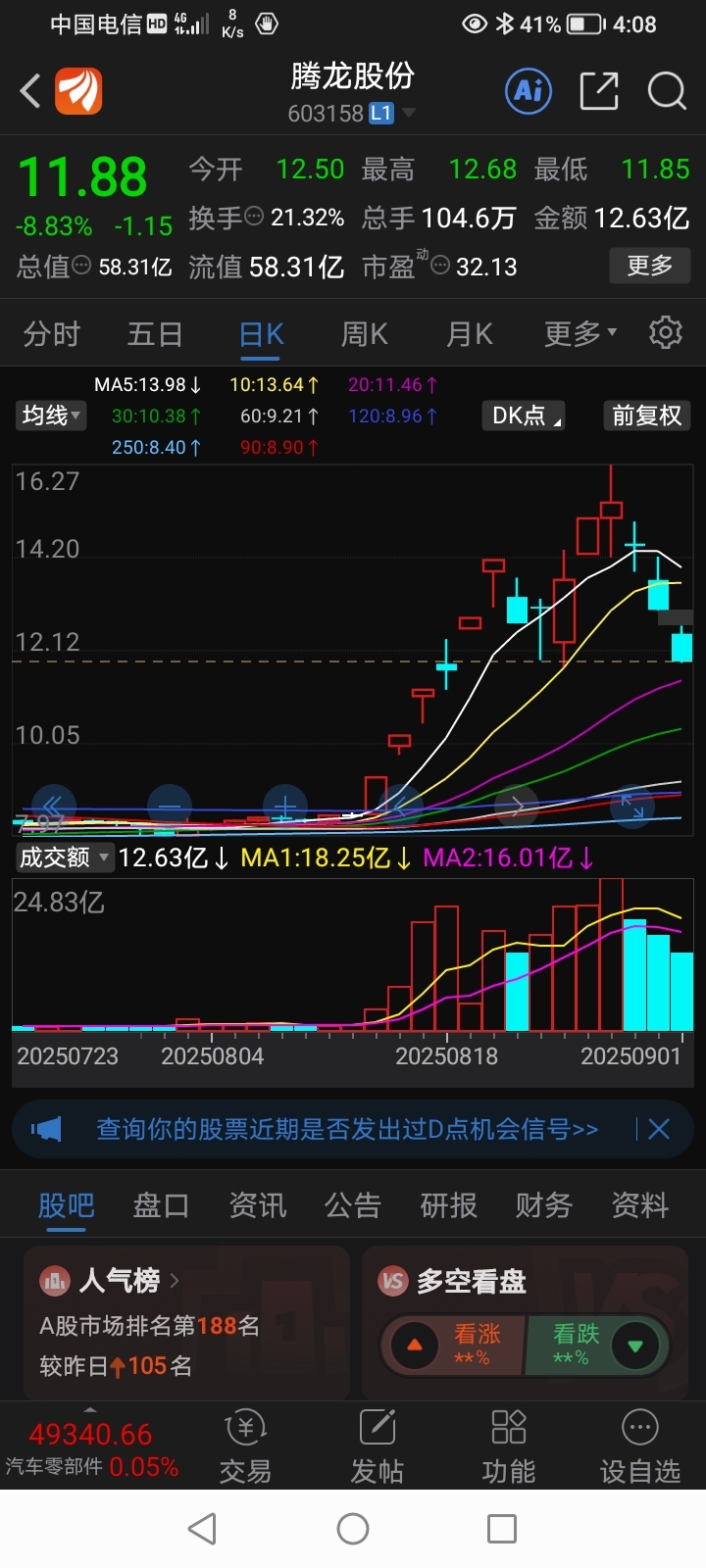Tap the share icon in the header
706x1568 pixels.
[599, 91]
